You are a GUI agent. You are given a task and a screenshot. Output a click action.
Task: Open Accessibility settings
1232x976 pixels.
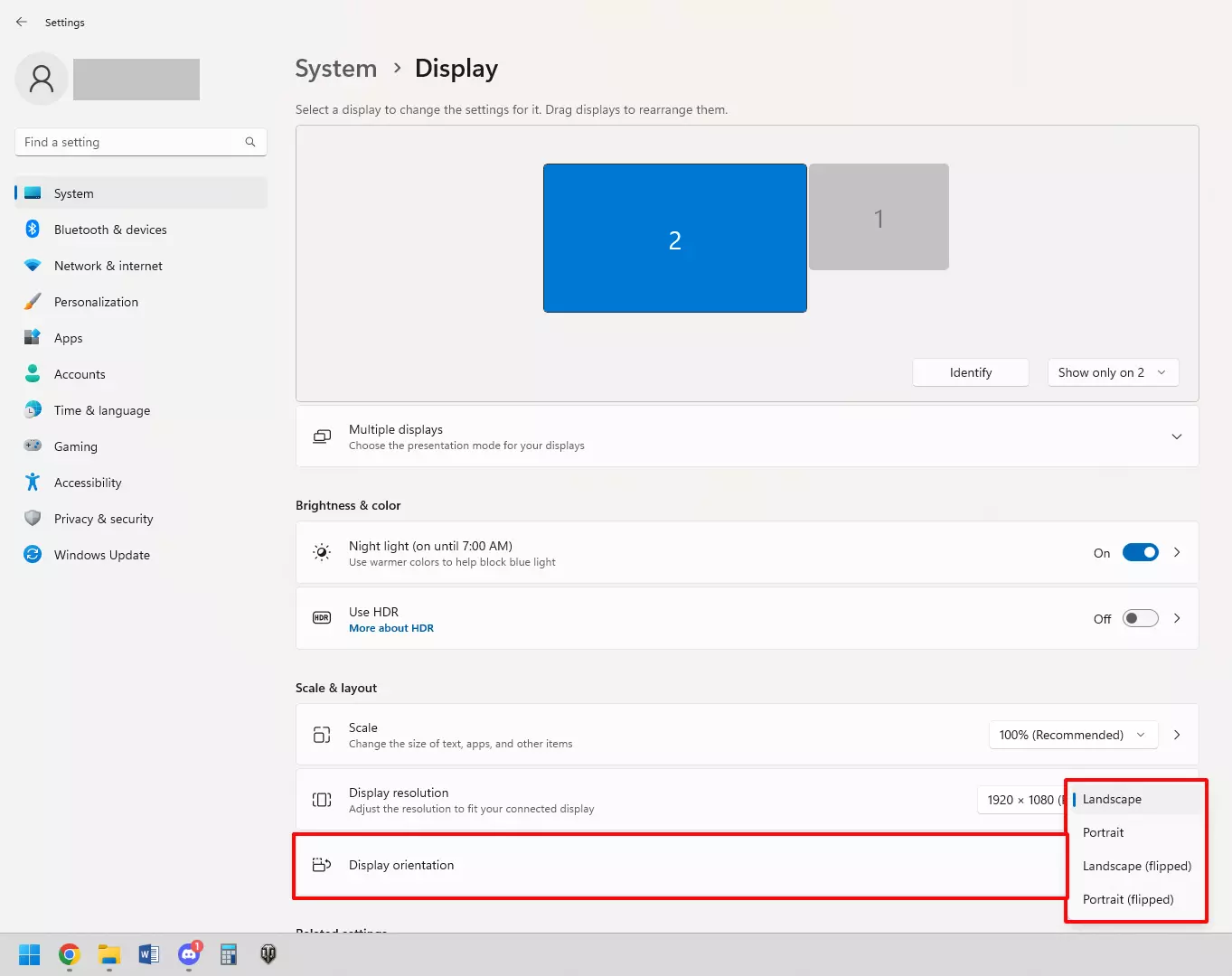[x=88, y=482]
